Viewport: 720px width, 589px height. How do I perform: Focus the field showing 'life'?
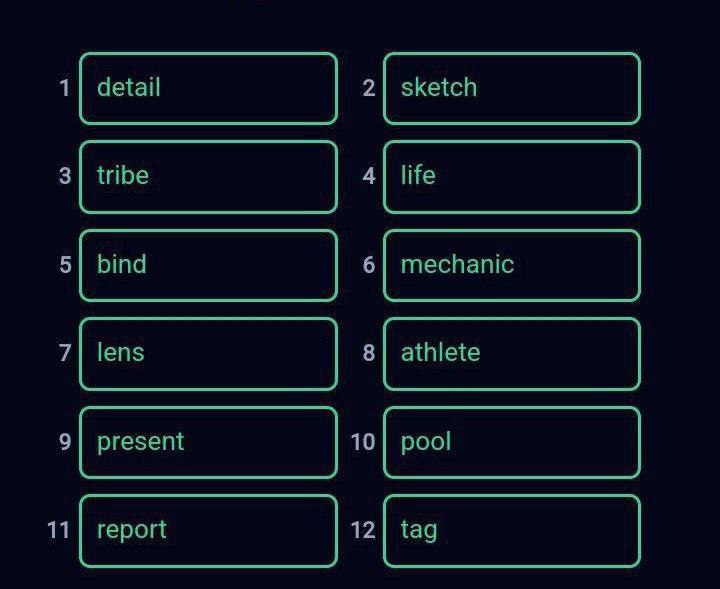[x=511, y=176]
